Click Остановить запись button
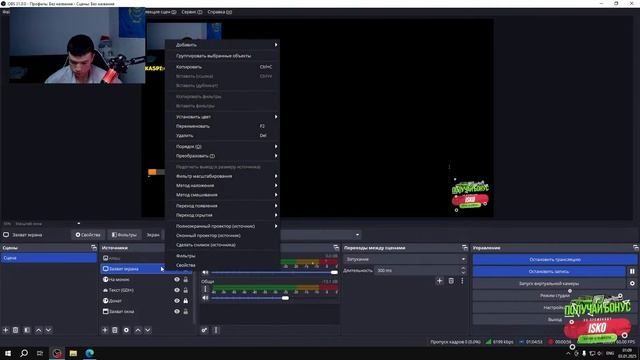Viewport: 640px width, 360px height. [x=549, y=271]
